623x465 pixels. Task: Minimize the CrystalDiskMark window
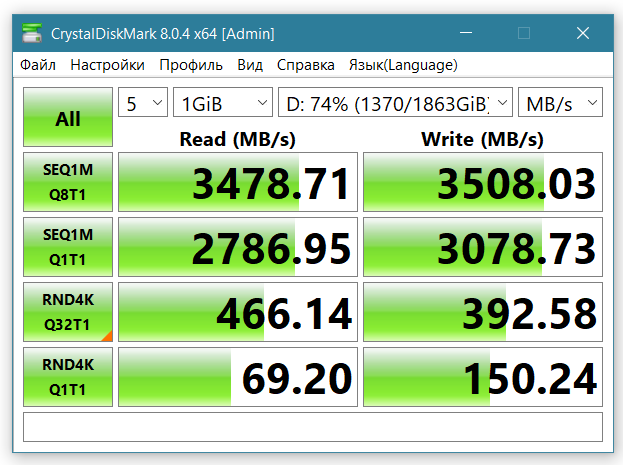[x=466, y=33]
